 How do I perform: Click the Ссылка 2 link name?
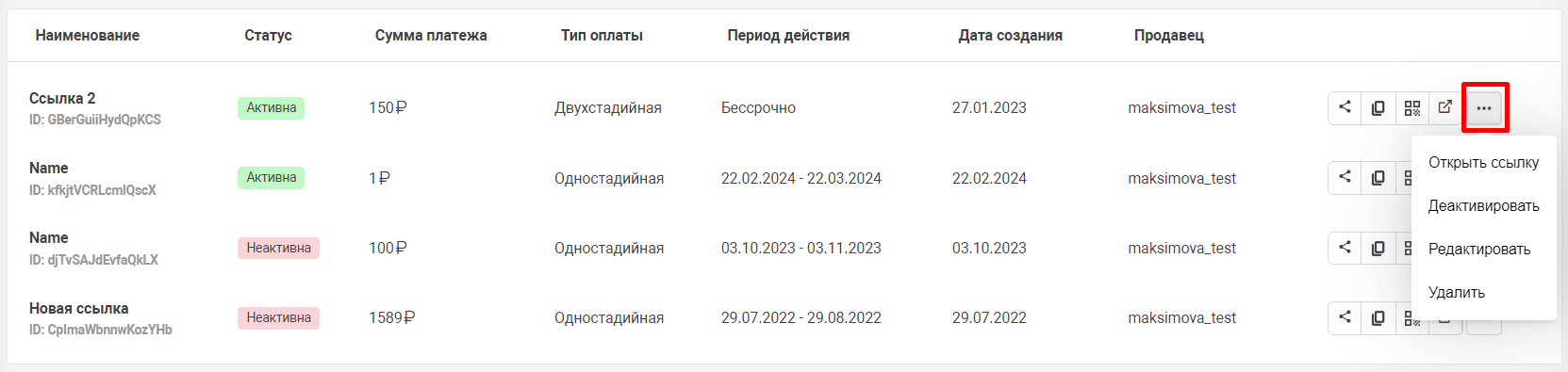tap(62, 98)
